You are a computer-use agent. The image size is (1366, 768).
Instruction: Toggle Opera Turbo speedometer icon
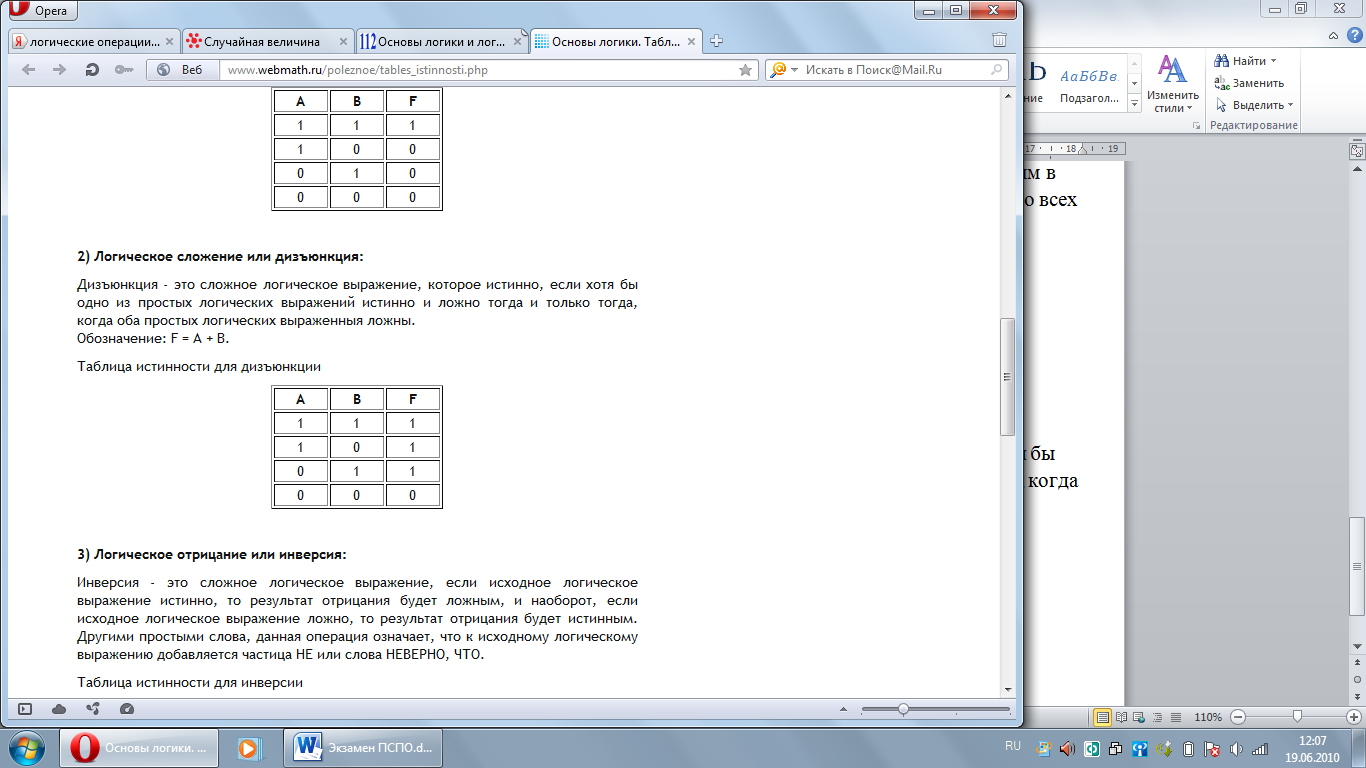(126, 709)
